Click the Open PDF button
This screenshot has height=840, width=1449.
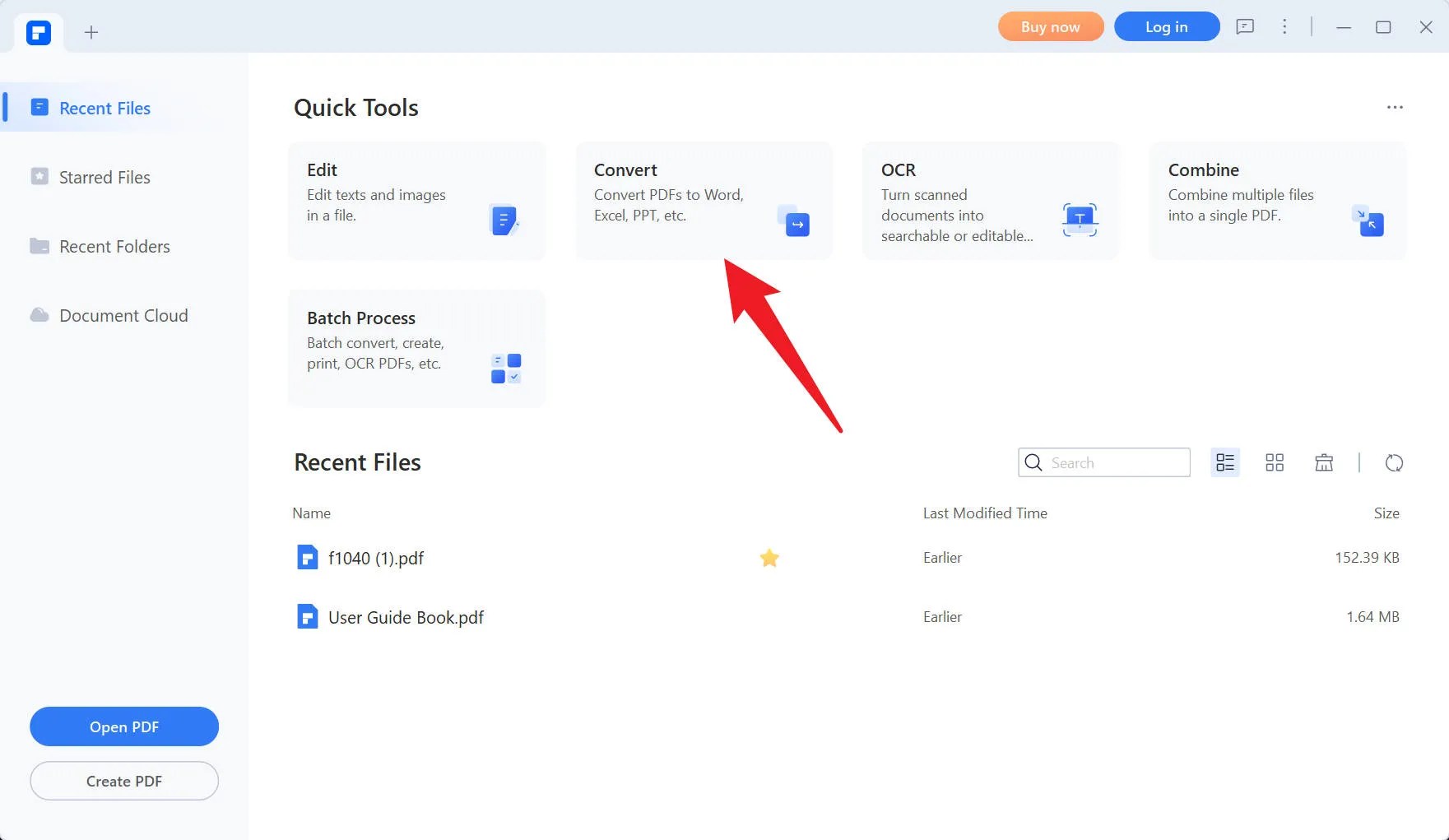(123, 726)
